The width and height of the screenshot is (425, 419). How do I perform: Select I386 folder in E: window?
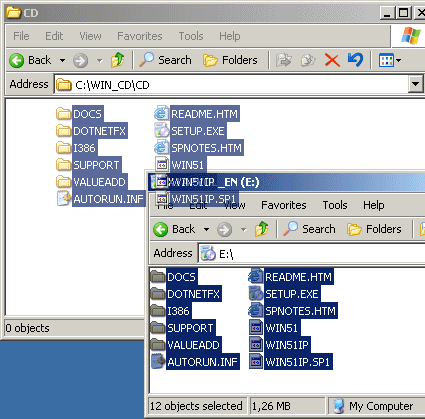(x=170, y=311)
